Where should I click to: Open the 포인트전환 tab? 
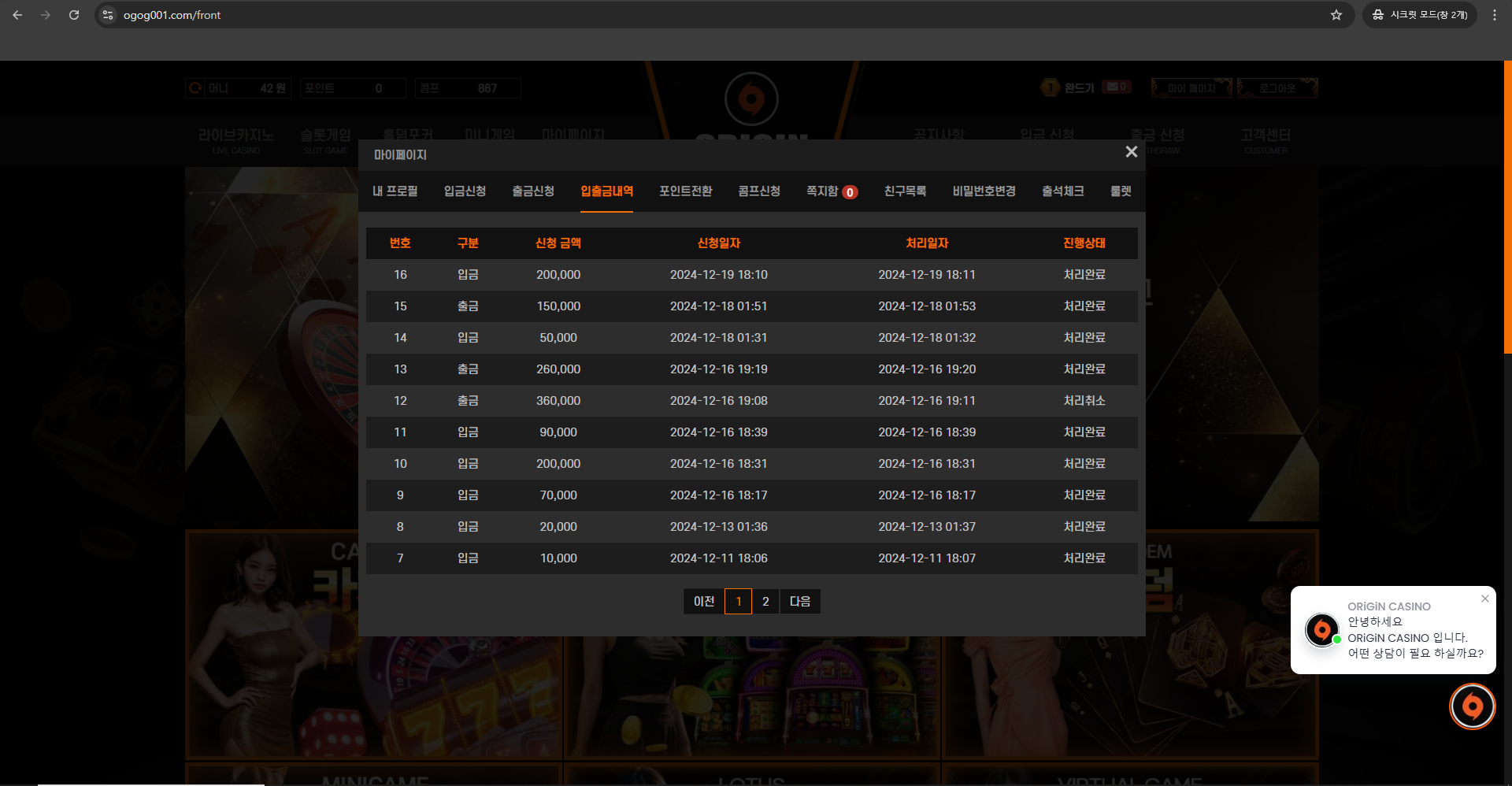(686, 191)
